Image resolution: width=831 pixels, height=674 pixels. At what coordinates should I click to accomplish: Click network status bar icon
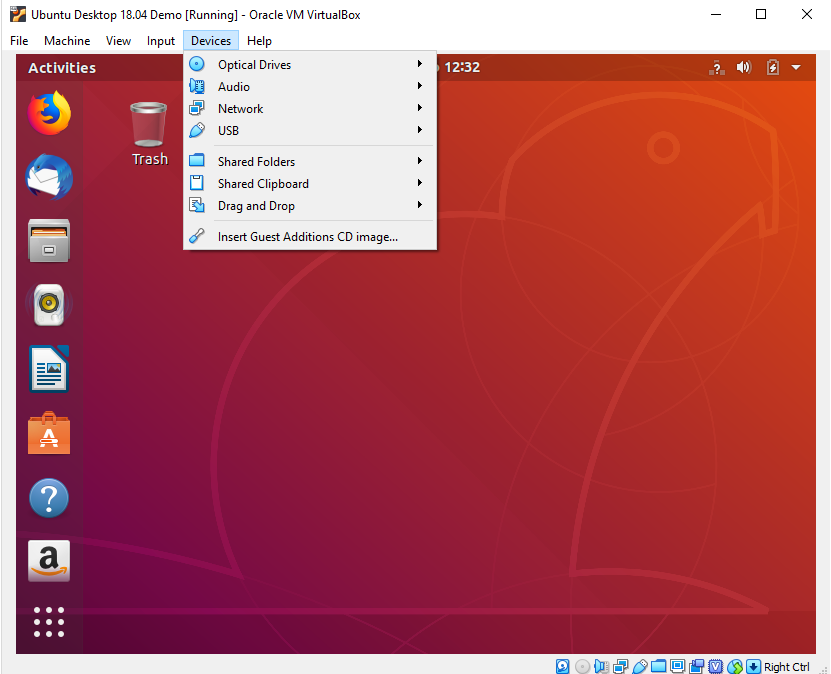(x=620, y=666)
